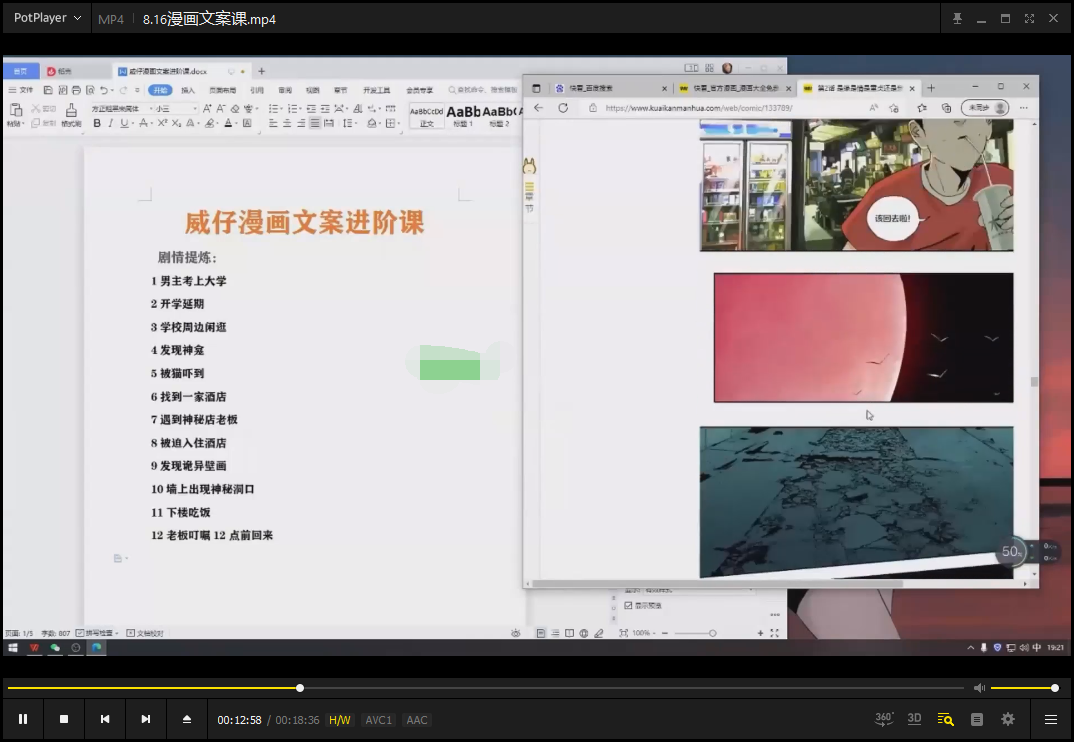The width and height of the screenshot is (1074, 742).
Task: Mute audio using the speaker icon
Action: tap(979, 688)
